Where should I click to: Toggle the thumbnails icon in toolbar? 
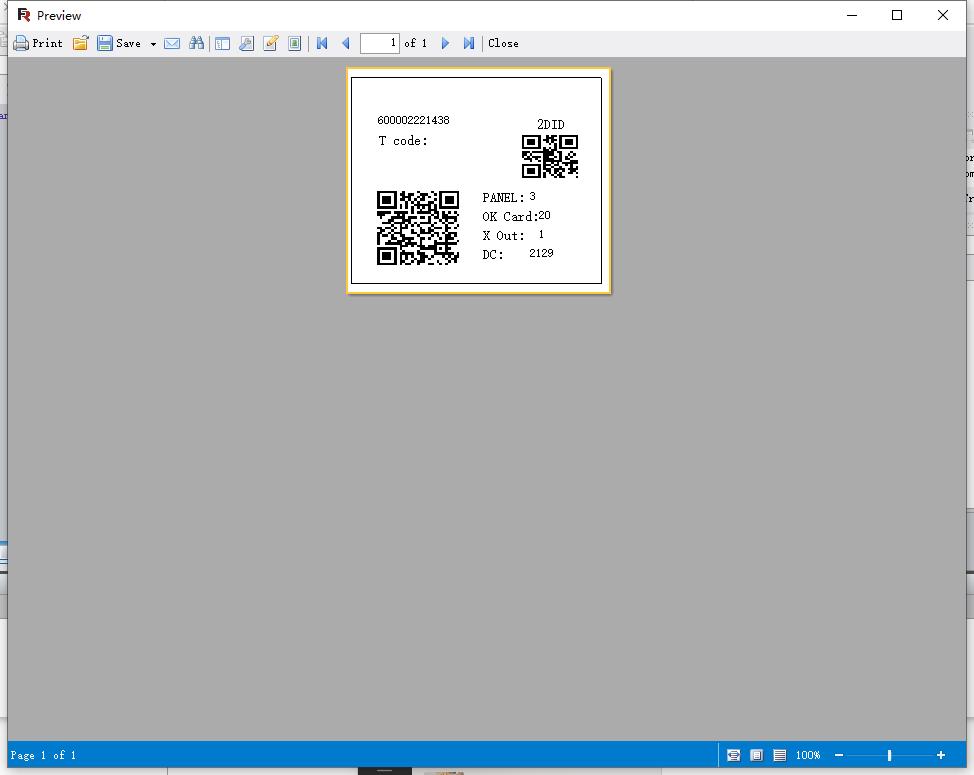click(294, 43)
